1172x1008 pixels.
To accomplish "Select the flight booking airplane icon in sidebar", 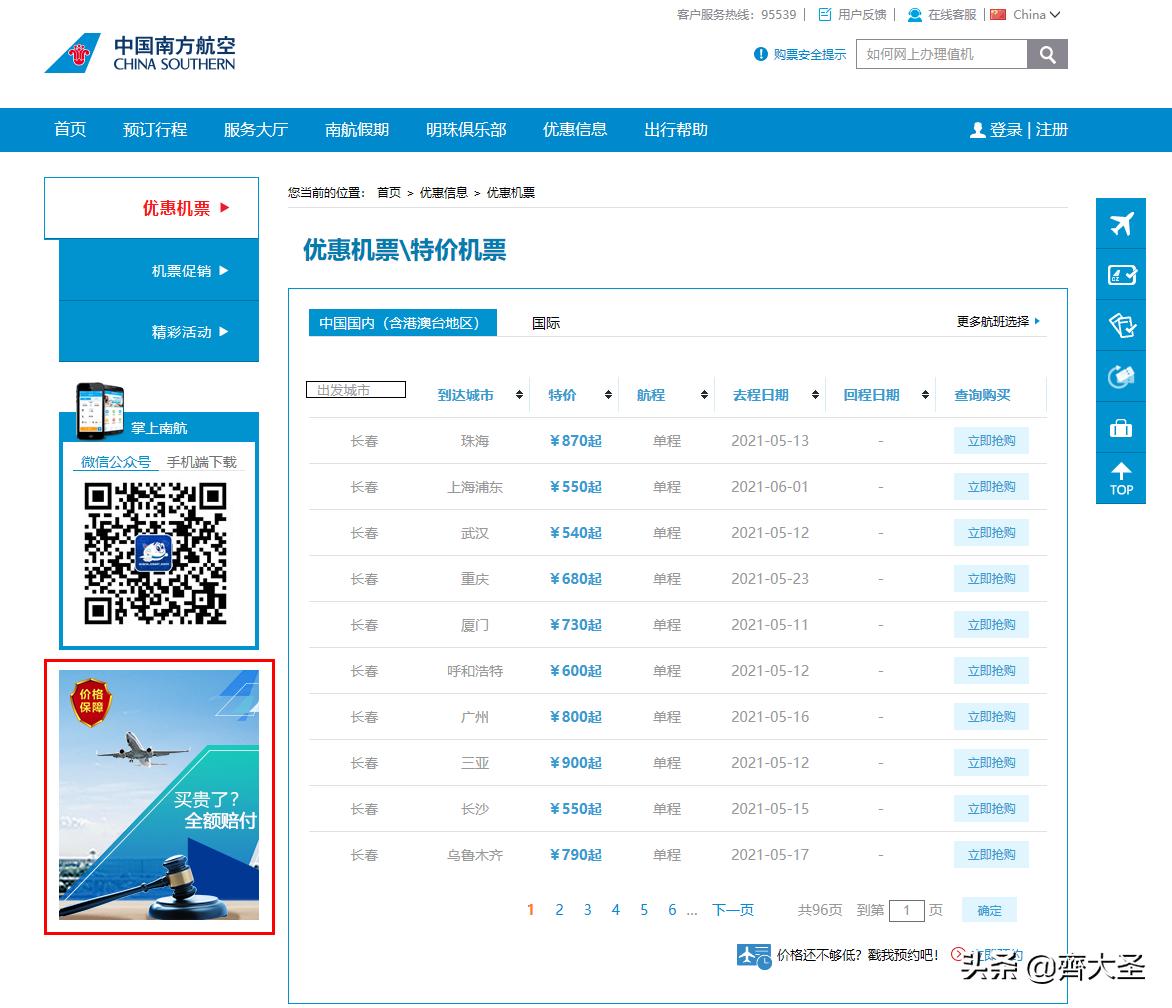I will [x=1120, y=224].
